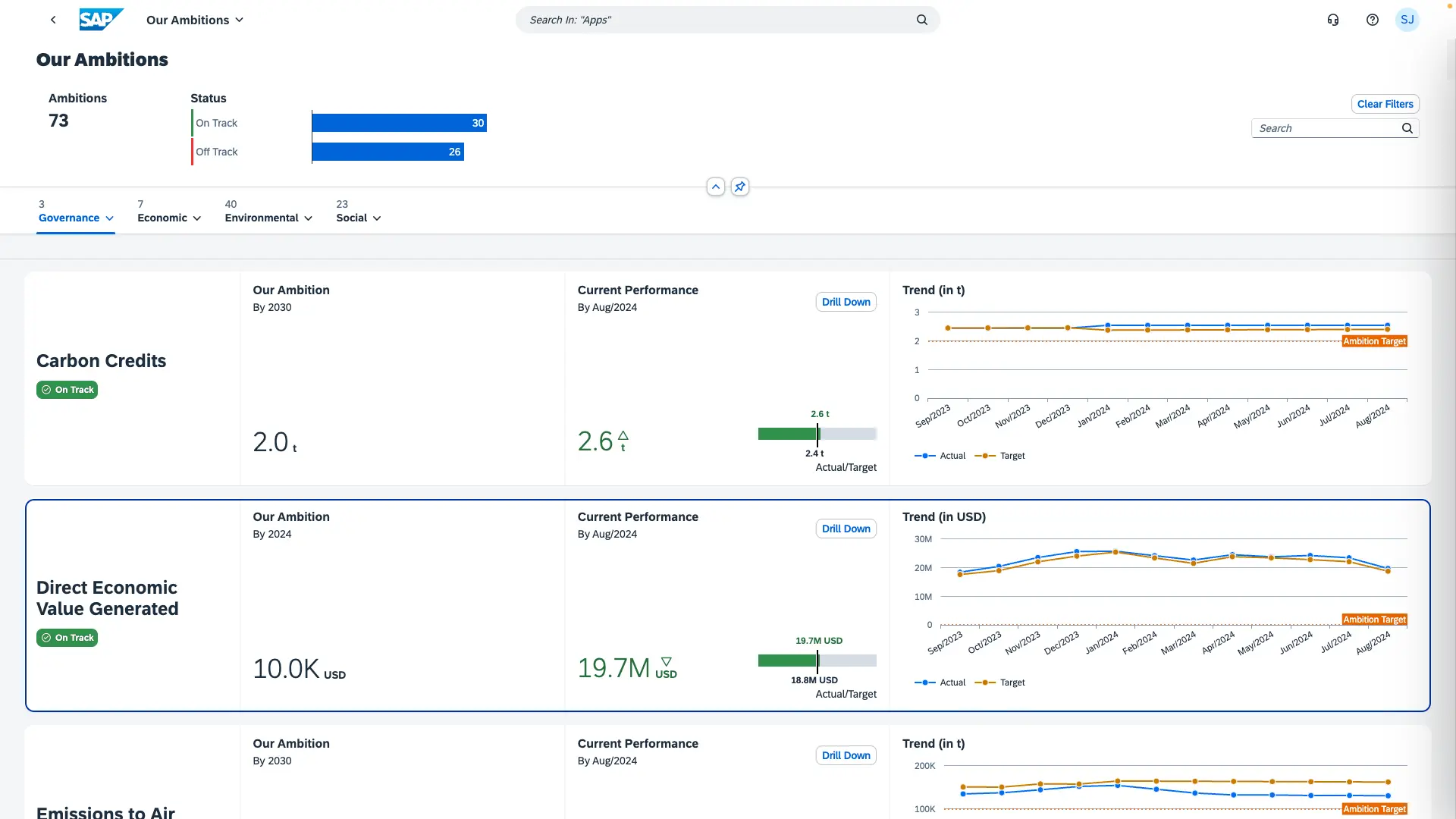
Task: Toggle Actual legend in Direct Economic Value trend
Action: [940, 682]
